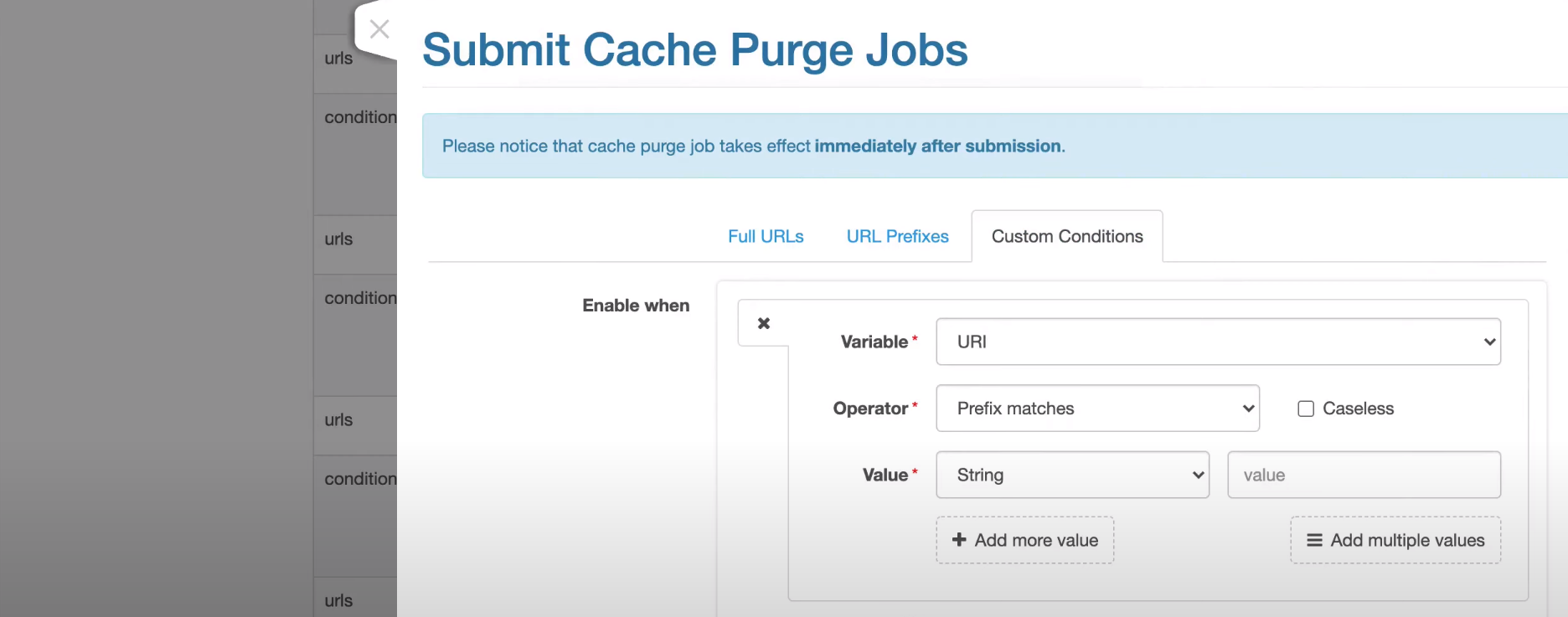Click the list icon in Add multiple values
1568x617 pixels.
pyautogui.click(x=1314, y=540)
